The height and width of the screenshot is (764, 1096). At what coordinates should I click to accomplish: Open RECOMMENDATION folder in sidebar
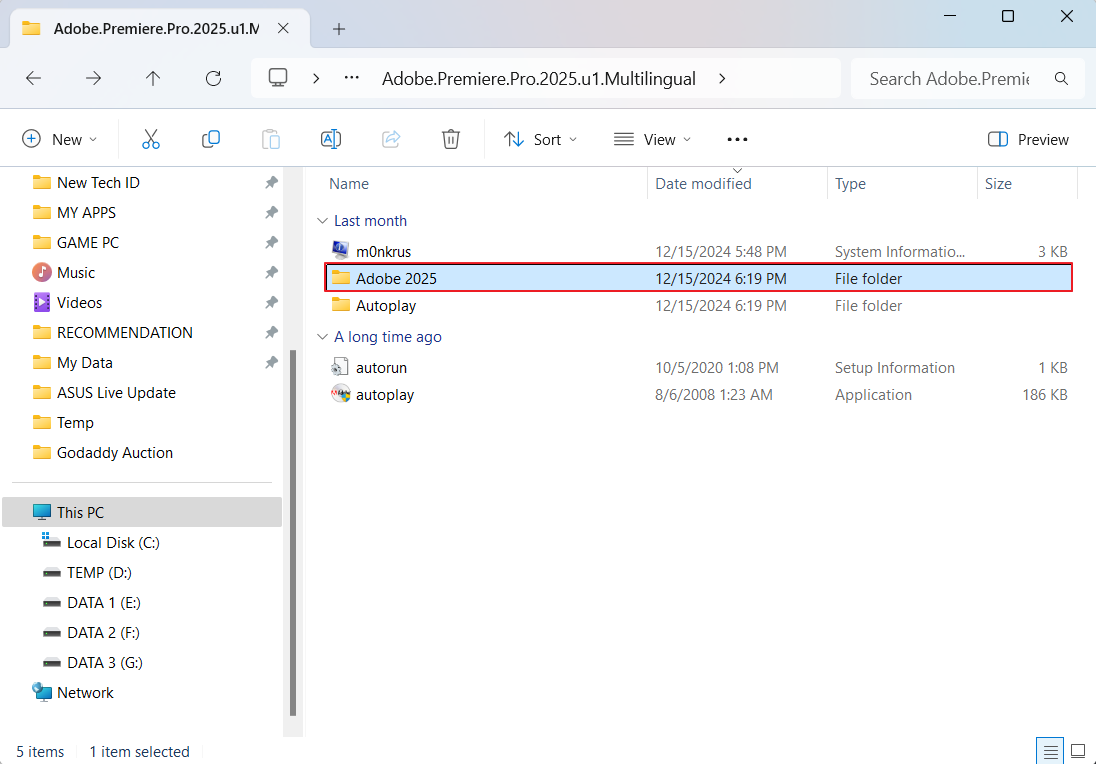click(x=124, y=333)
